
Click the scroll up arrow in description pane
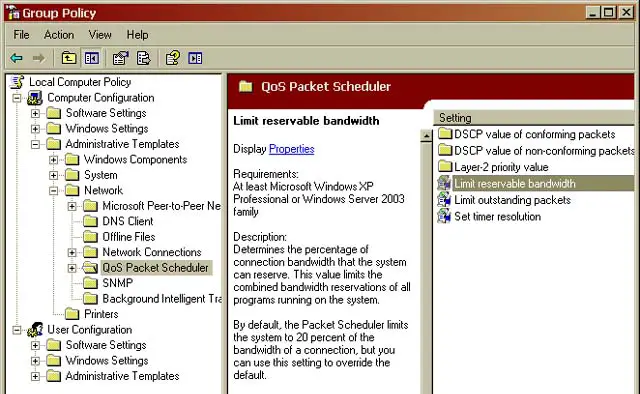pos(427,136)
